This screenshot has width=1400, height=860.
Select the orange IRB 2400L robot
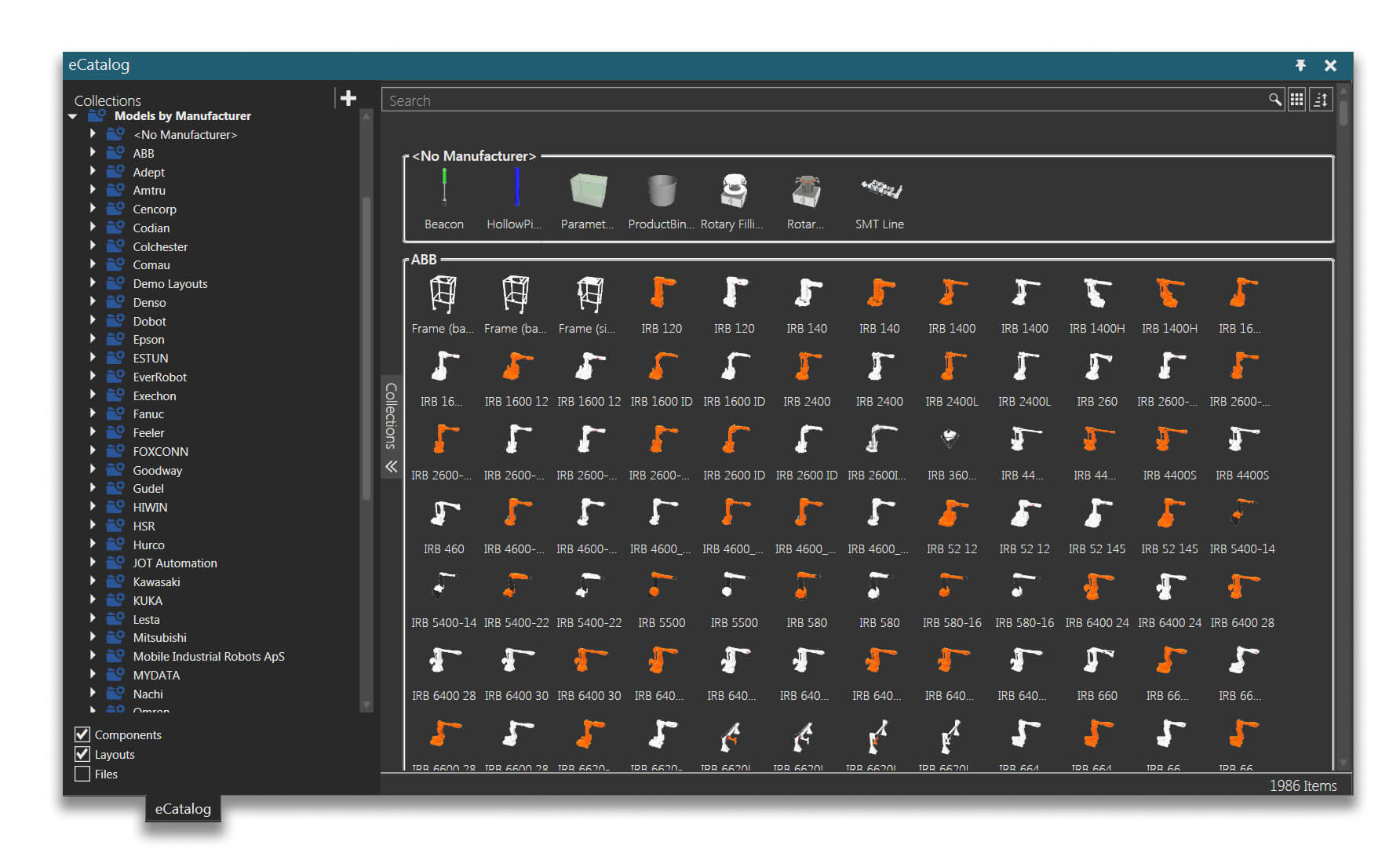[x=952, y=379]
